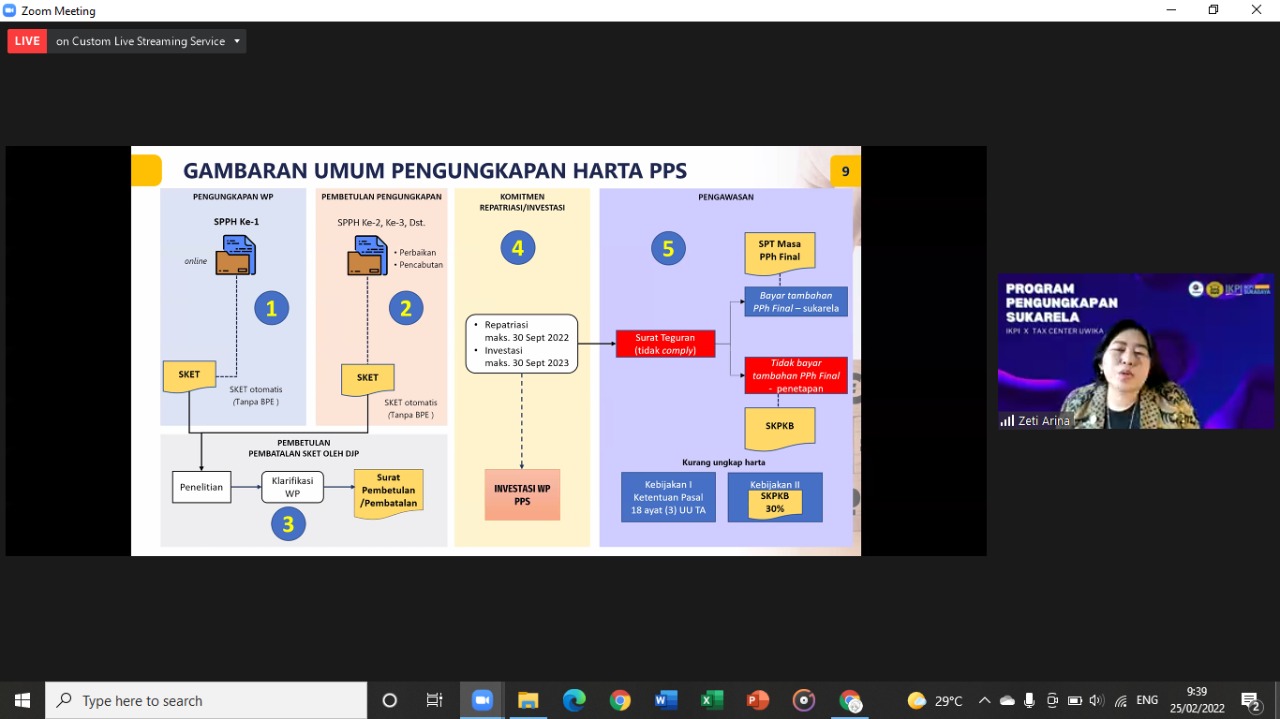Image resolution: width=1280 pixels, height=719 pixels.
Task: Open the ENG language input selector
Action: tap(1147, 701)
